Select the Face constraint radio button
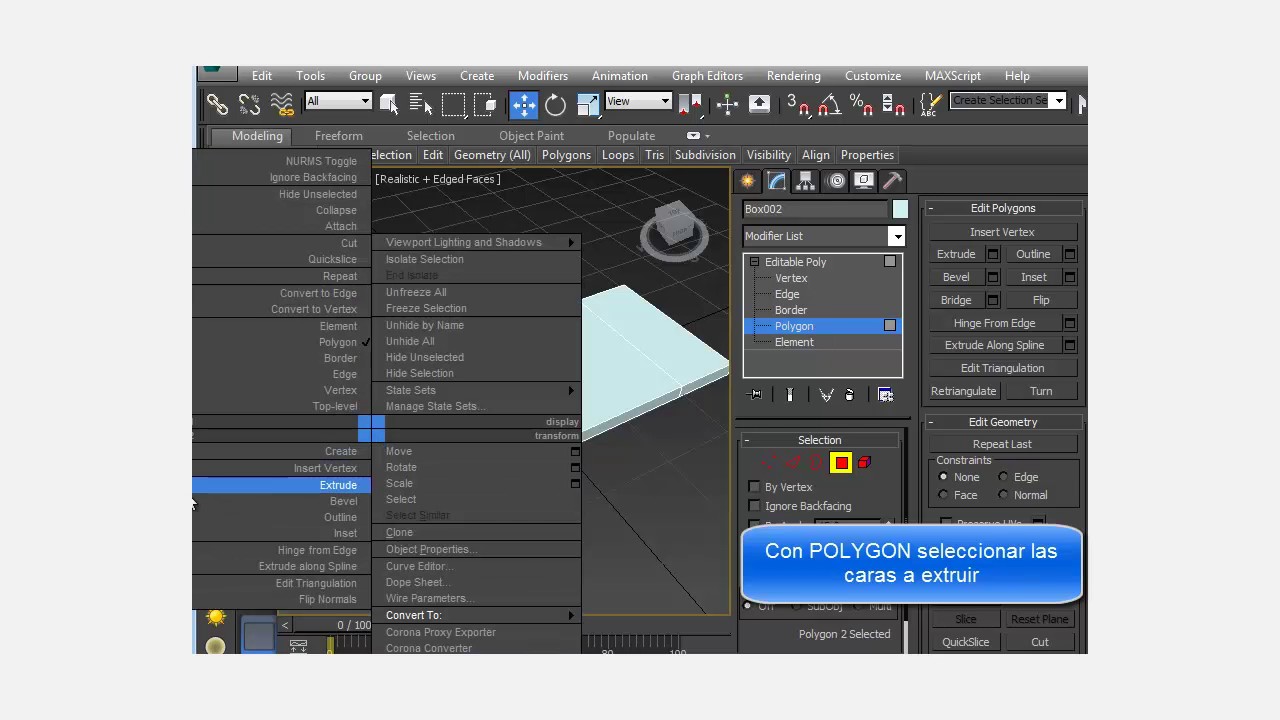The image size is (1280, 720). pos(943,495)
